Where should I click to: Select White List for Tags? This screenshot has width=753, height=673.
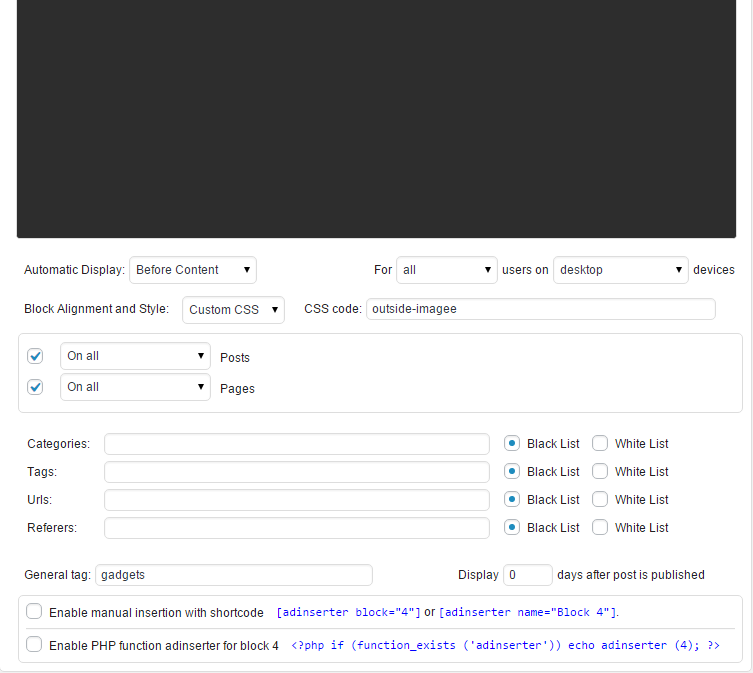tap(600, 471)
